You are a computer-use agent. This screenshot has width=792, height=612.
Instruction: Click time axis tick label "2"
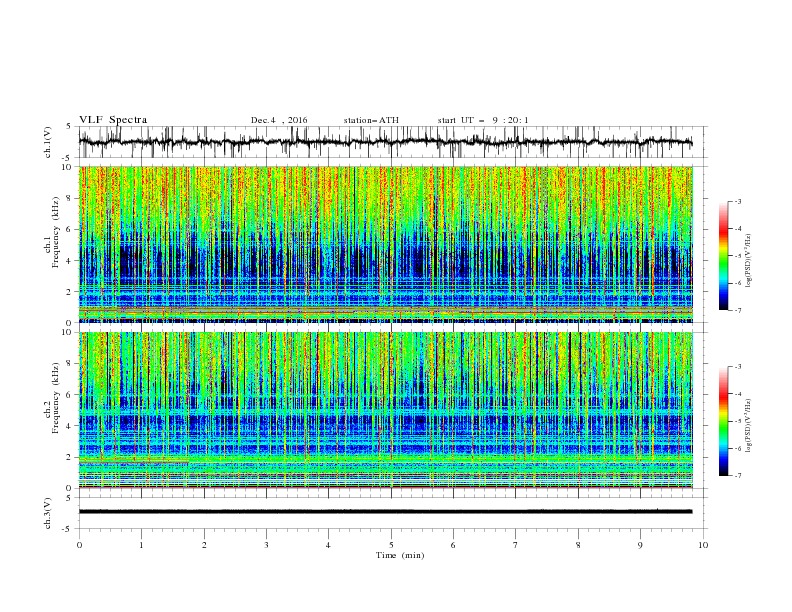click(x=204, y=545)
